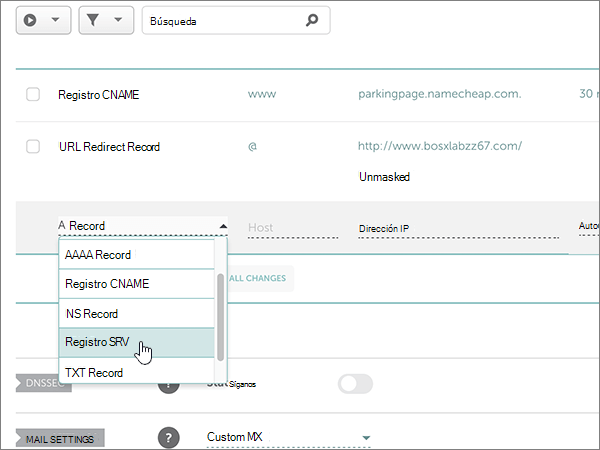This screenshot has height=450, width=600.
Task: Toggle the DNSSEC status switch
Action: tap(355, 384)
